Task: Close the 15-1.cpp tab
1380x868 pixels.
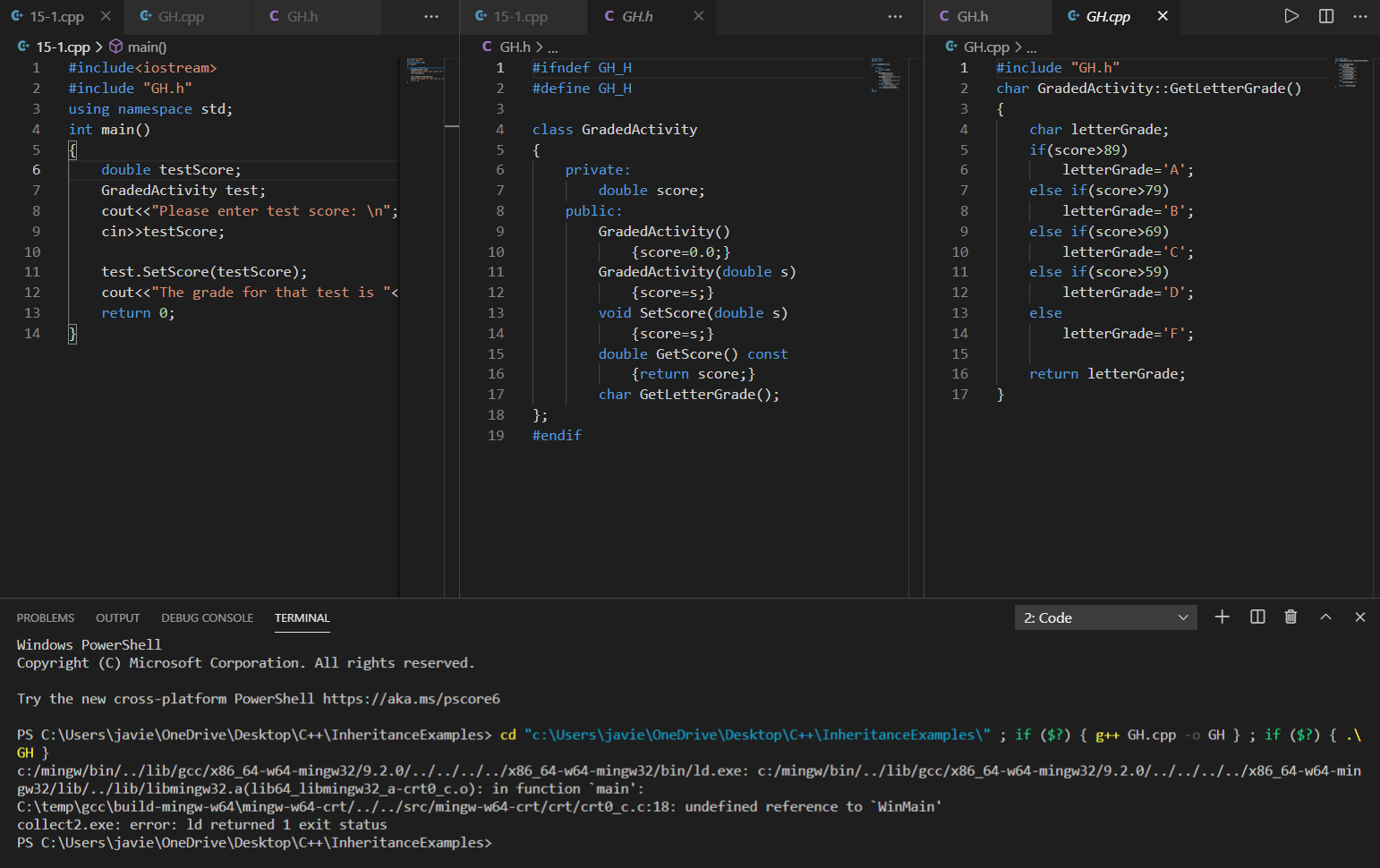Action: pyautogui.click(x=105, y=15)
